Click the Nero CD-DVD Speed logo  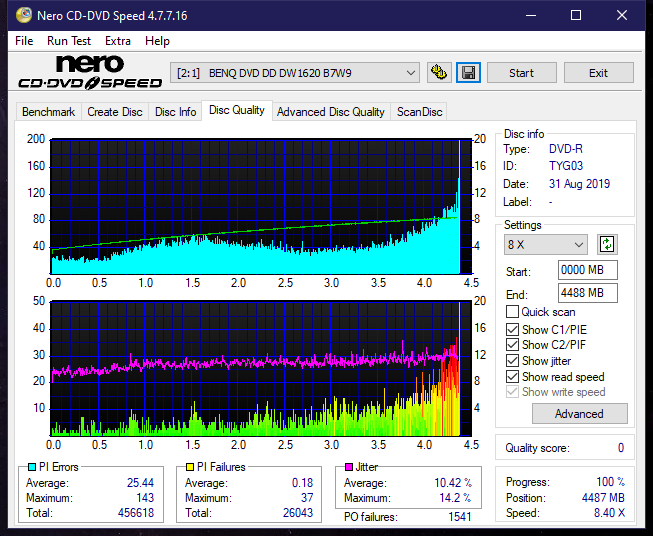point(90,72)
